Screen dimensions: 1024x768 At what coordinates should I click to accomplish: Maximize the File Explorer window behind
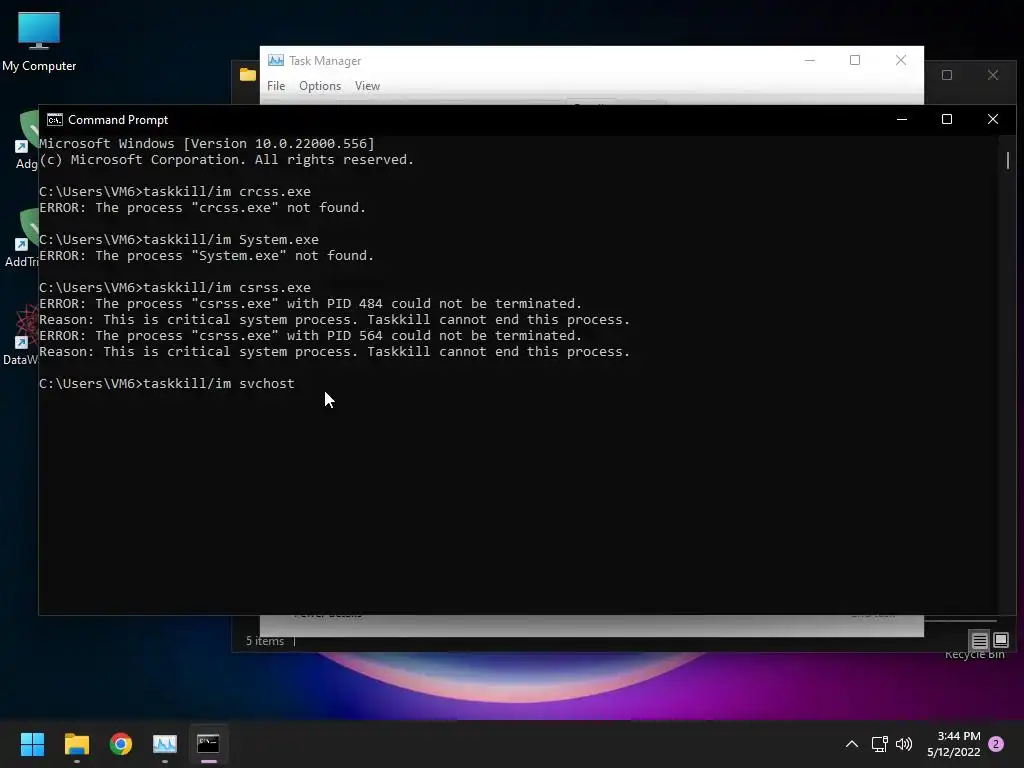point(947,75)
